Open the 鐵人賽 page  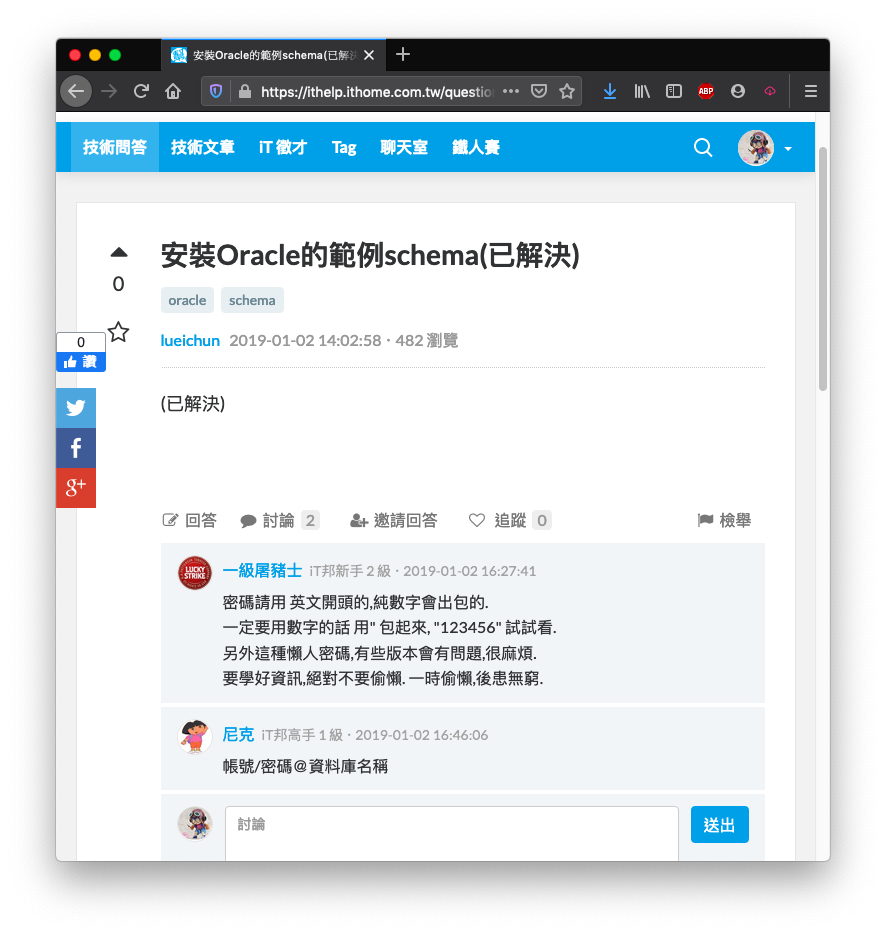[x=476, y=147]
